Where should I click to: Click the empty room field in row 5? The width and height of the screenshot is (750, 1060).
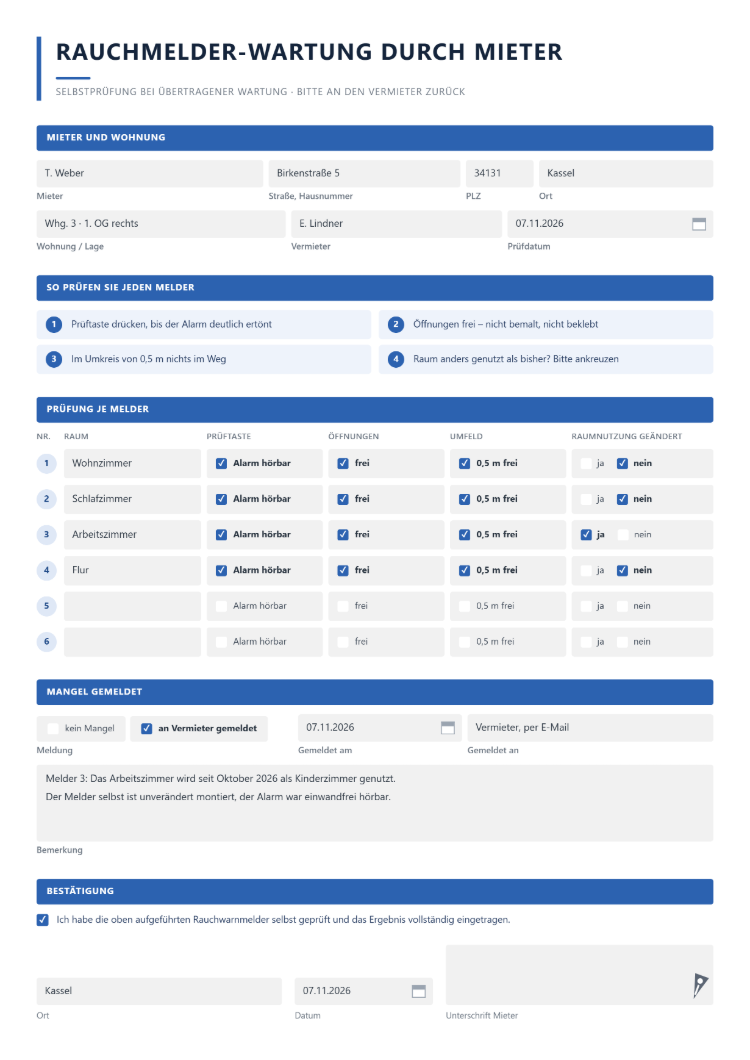pos(133,606)
